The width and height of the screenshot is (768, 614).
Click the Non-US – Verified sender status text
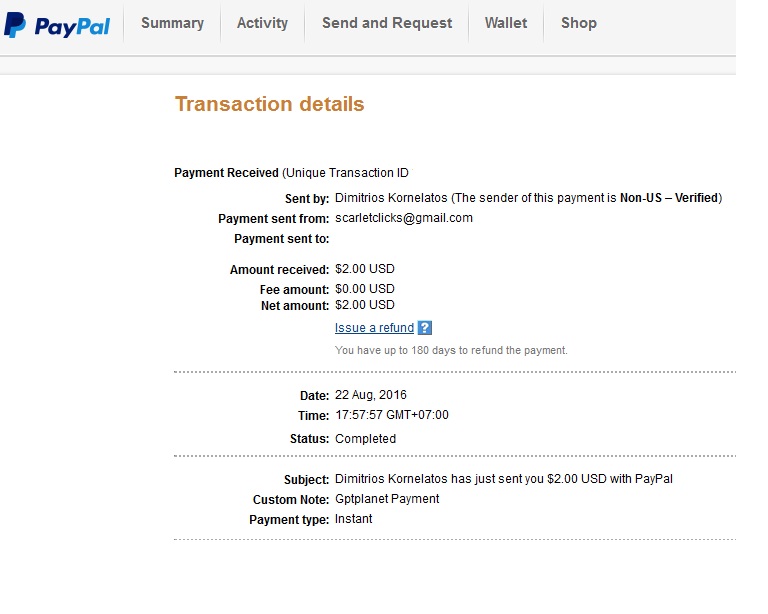[x=668, y=198]
